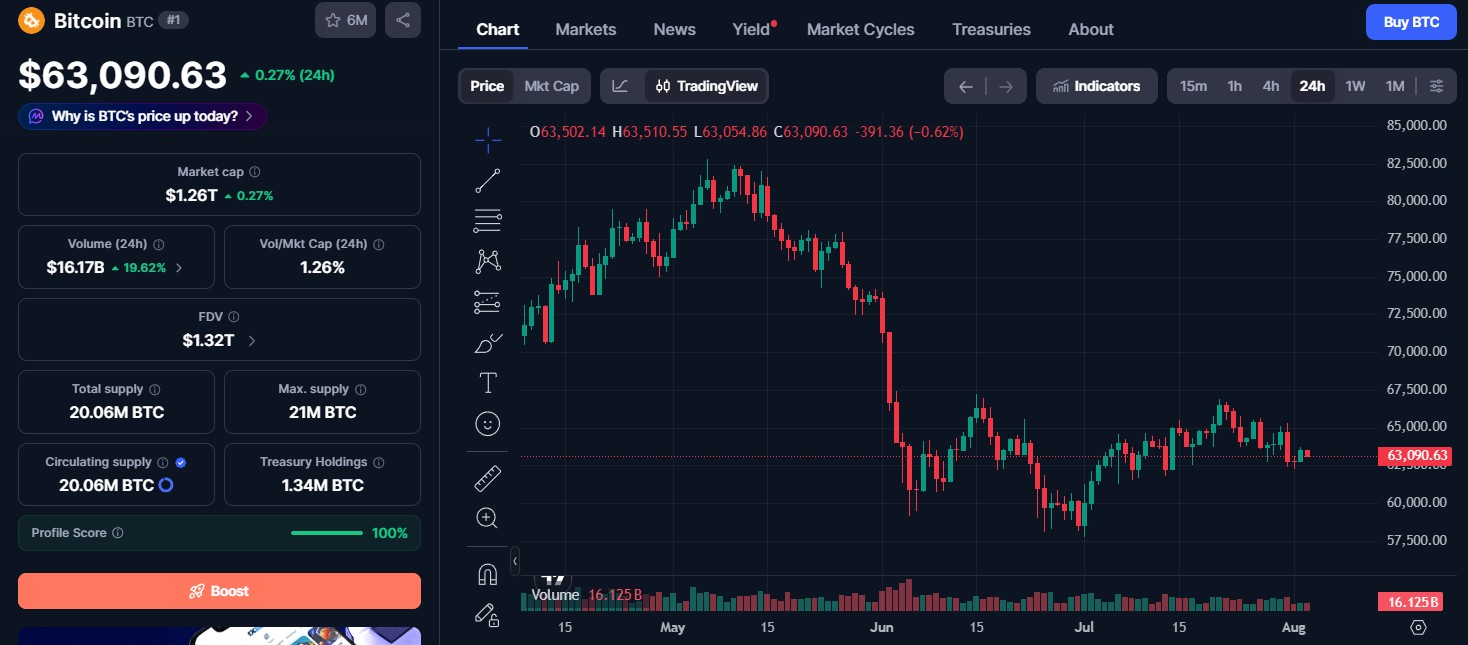Select the crosshair cursor tool

[488, 141]
